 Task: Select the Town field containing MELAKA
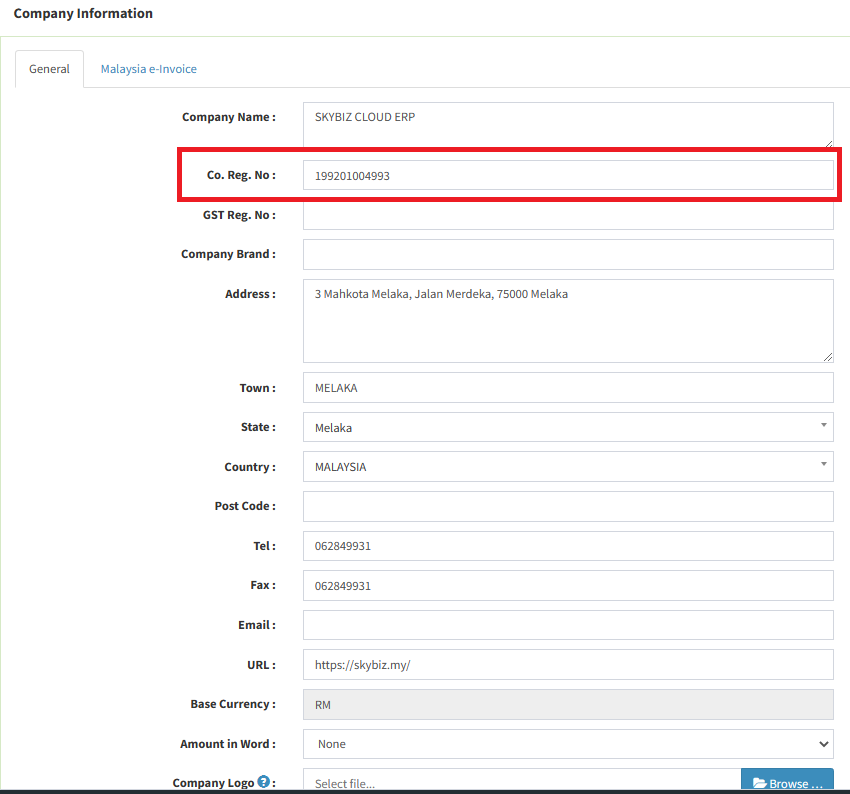click(567, 388)
